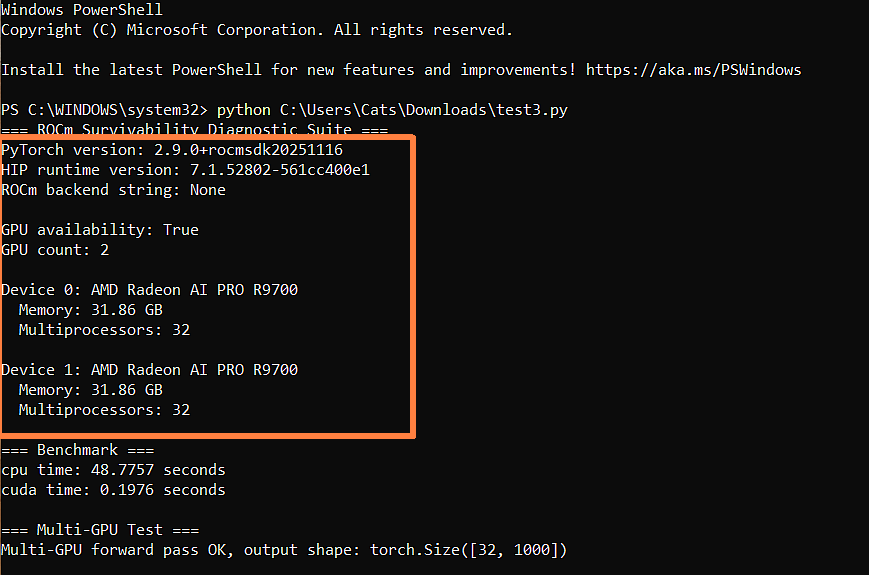This screenshot has width=869, height=575.
Task: Click the test3.py file path in command
Action: [420, 110]
